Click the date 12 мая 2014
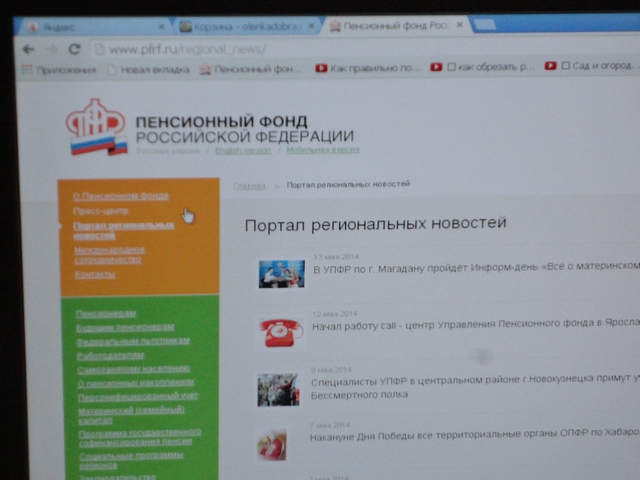This screenshot has width=640, height=480. click(334, 314)
